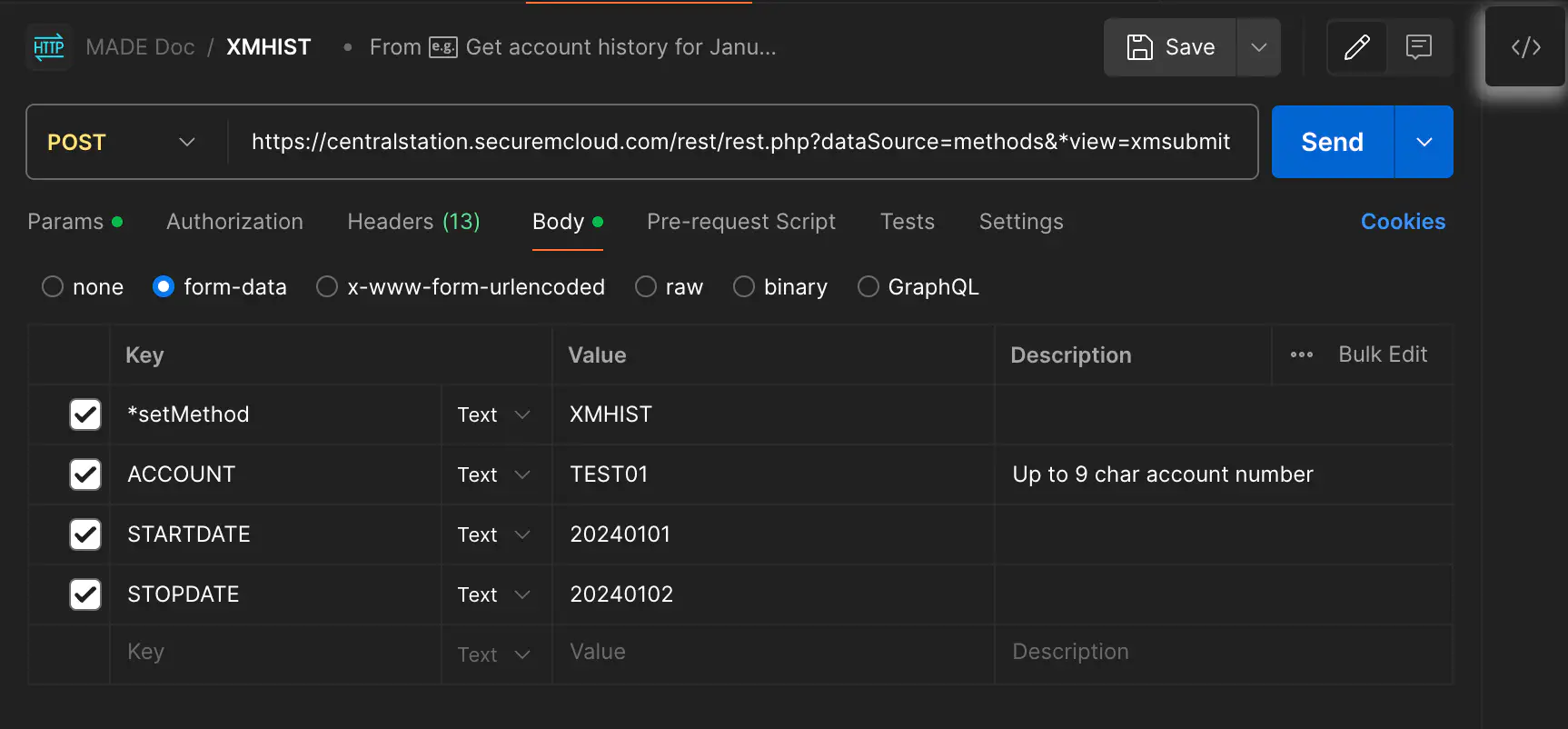This screenshot has height=729, width=1568.
Task: Click the ACCOUNT key cell
Action: 276,474
